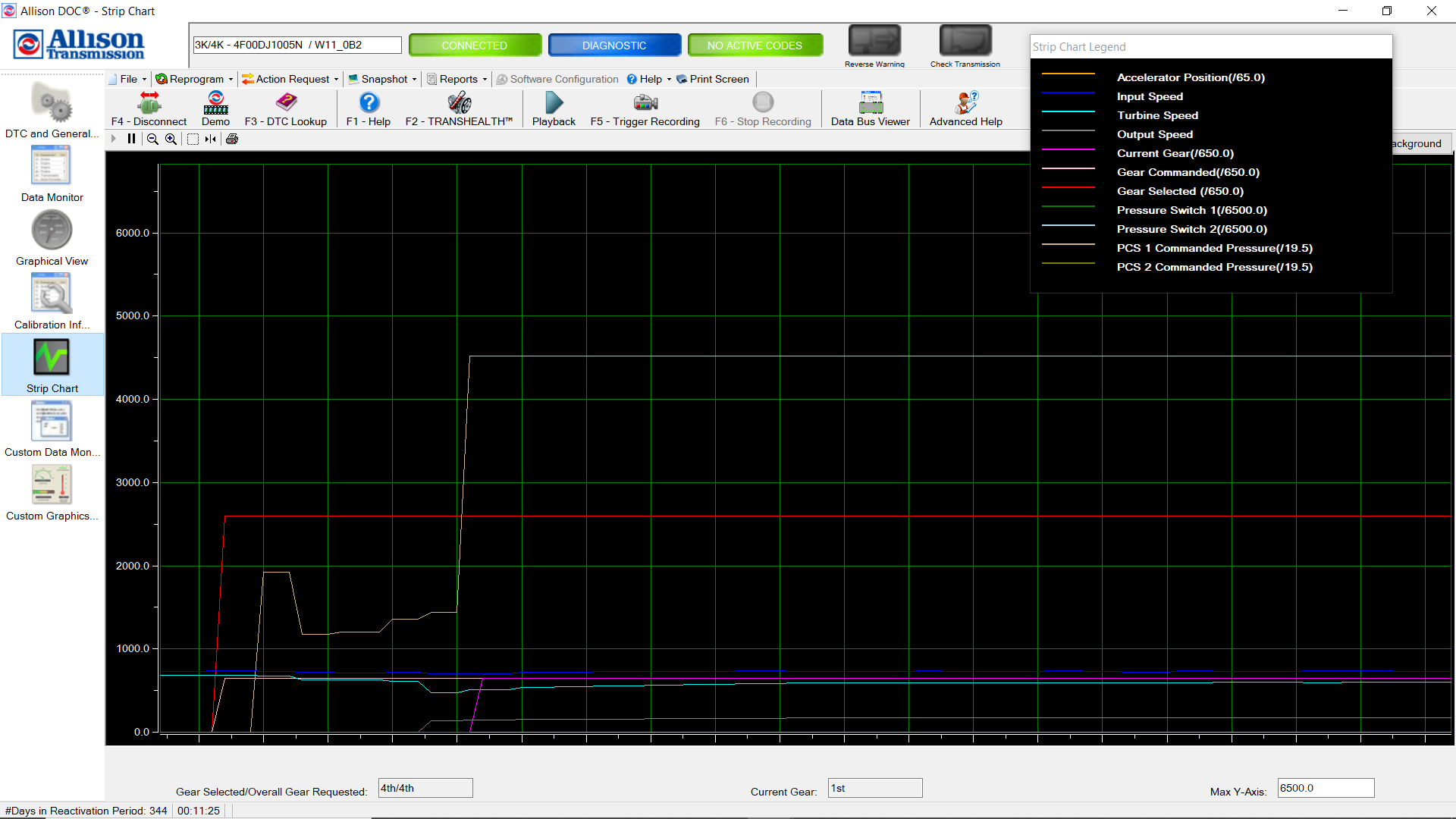Start Playback of recorded data

(553, 108)
